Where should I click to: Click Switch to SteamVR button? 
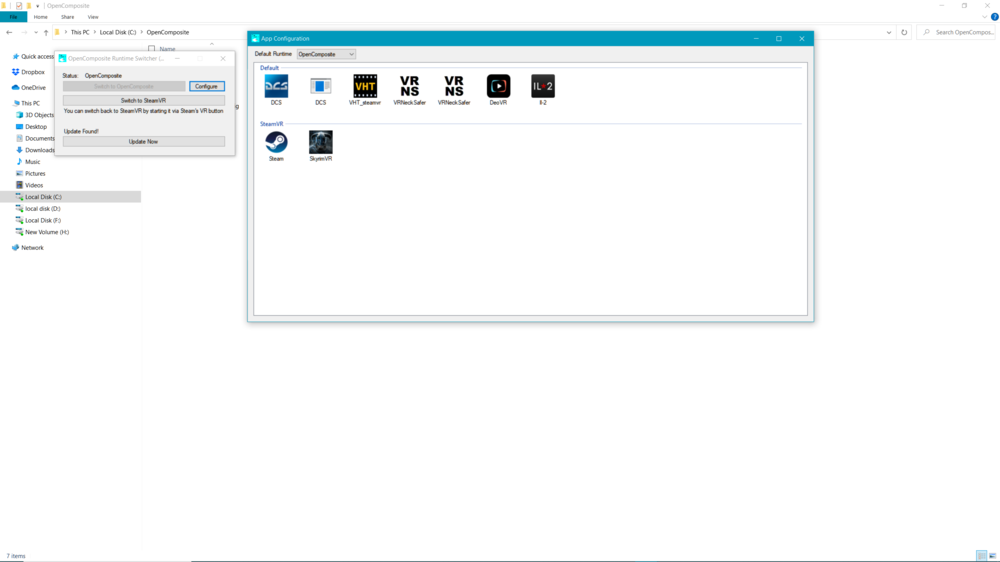tap(143, 100)
